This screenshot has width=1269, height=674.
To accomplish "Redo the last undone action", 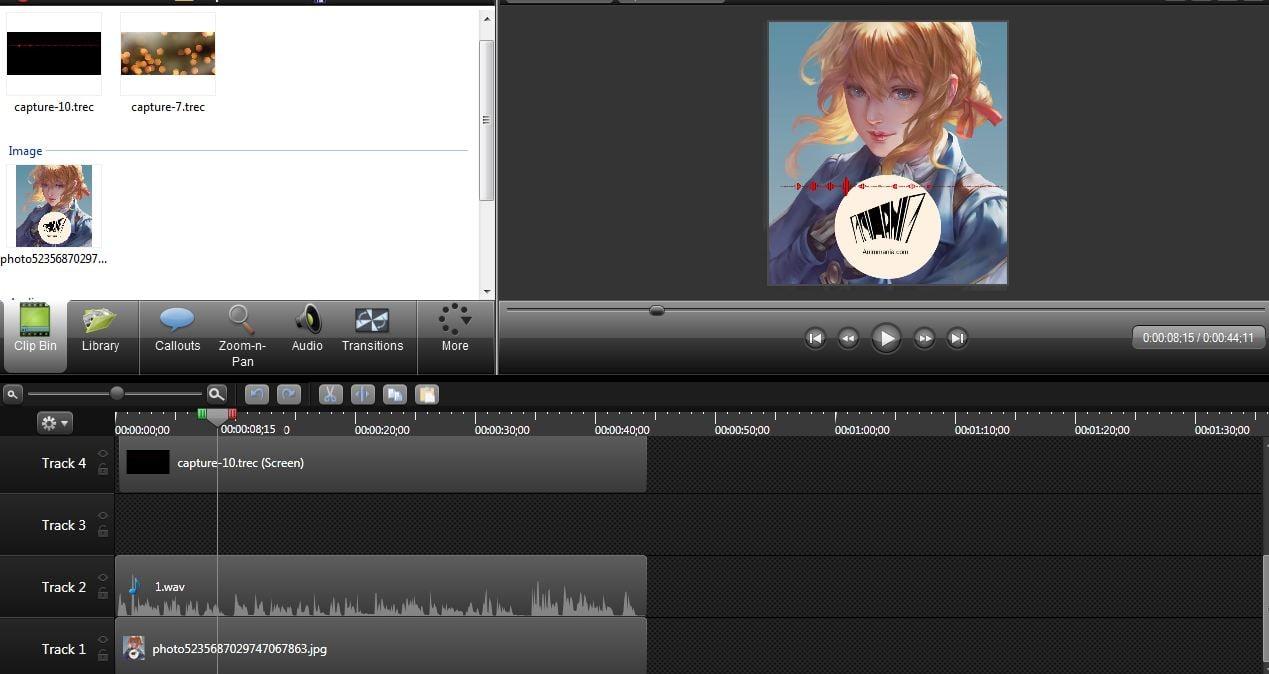I will (x=289, y=394).
